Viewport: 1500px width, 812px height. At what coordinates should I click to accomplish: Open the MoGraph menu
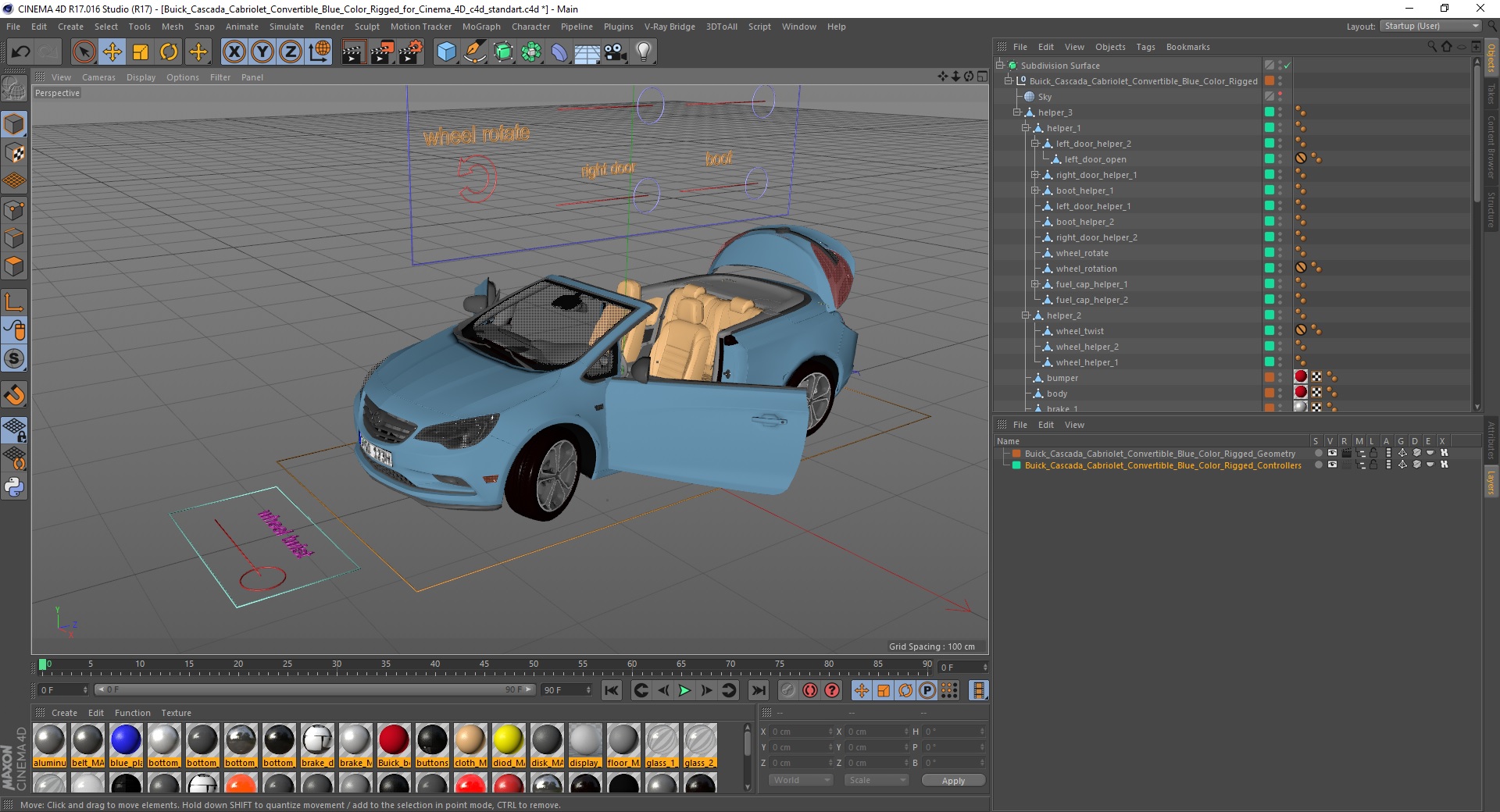pos(481,27)
